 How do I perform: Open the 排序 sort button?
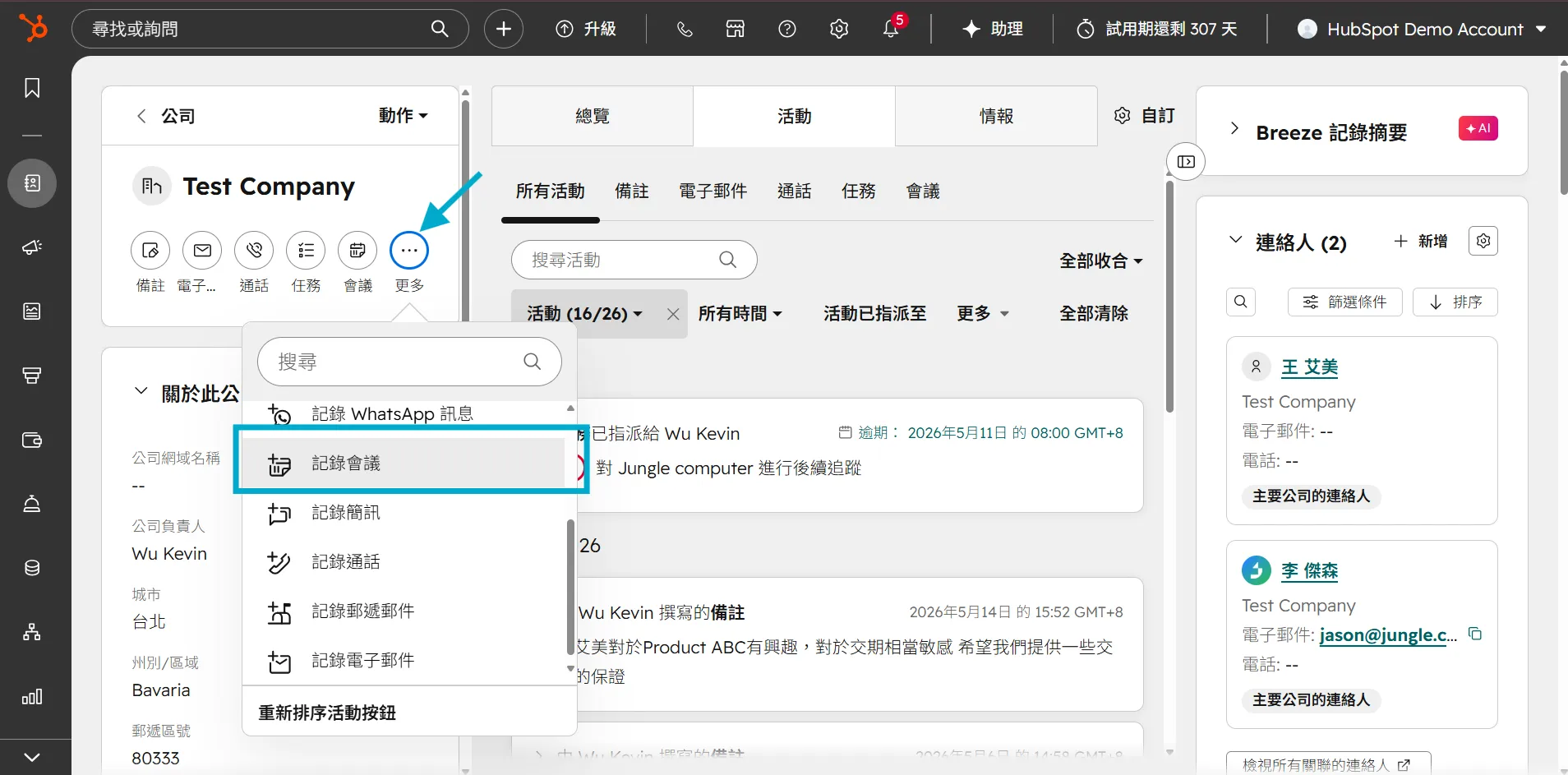[1455, 302]
